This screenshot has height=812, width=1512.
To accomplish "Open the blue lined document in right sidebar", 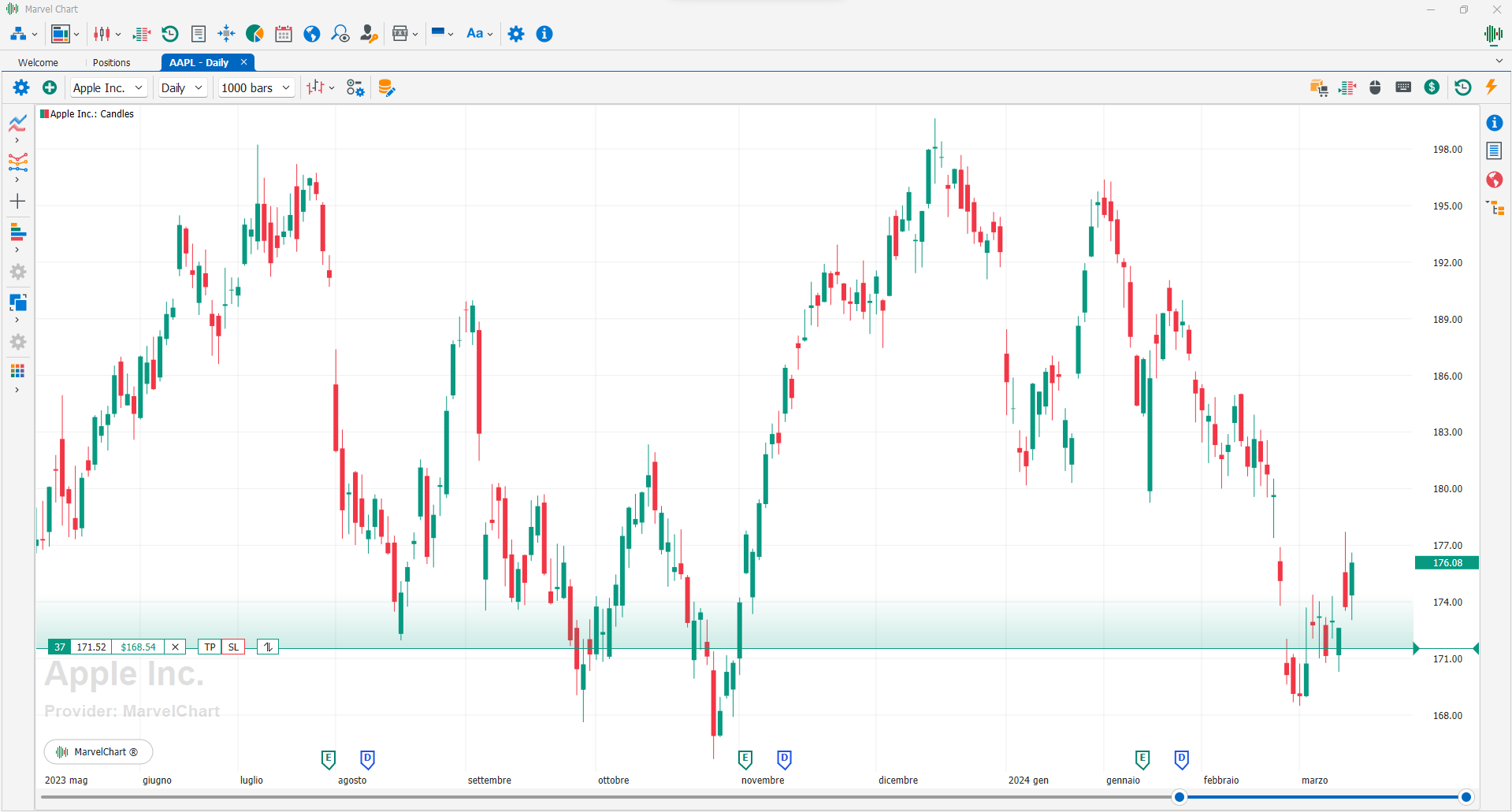I will tap(1495, 150).
